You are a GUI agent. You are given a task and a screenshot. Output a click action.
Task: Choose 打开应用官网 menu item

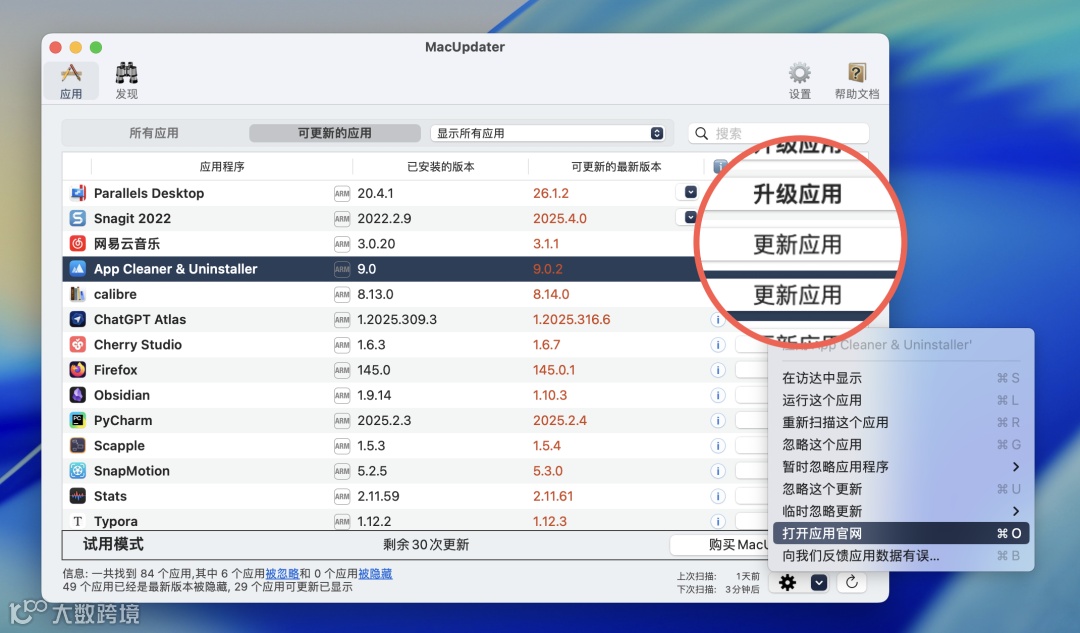[x=901, y=533]
